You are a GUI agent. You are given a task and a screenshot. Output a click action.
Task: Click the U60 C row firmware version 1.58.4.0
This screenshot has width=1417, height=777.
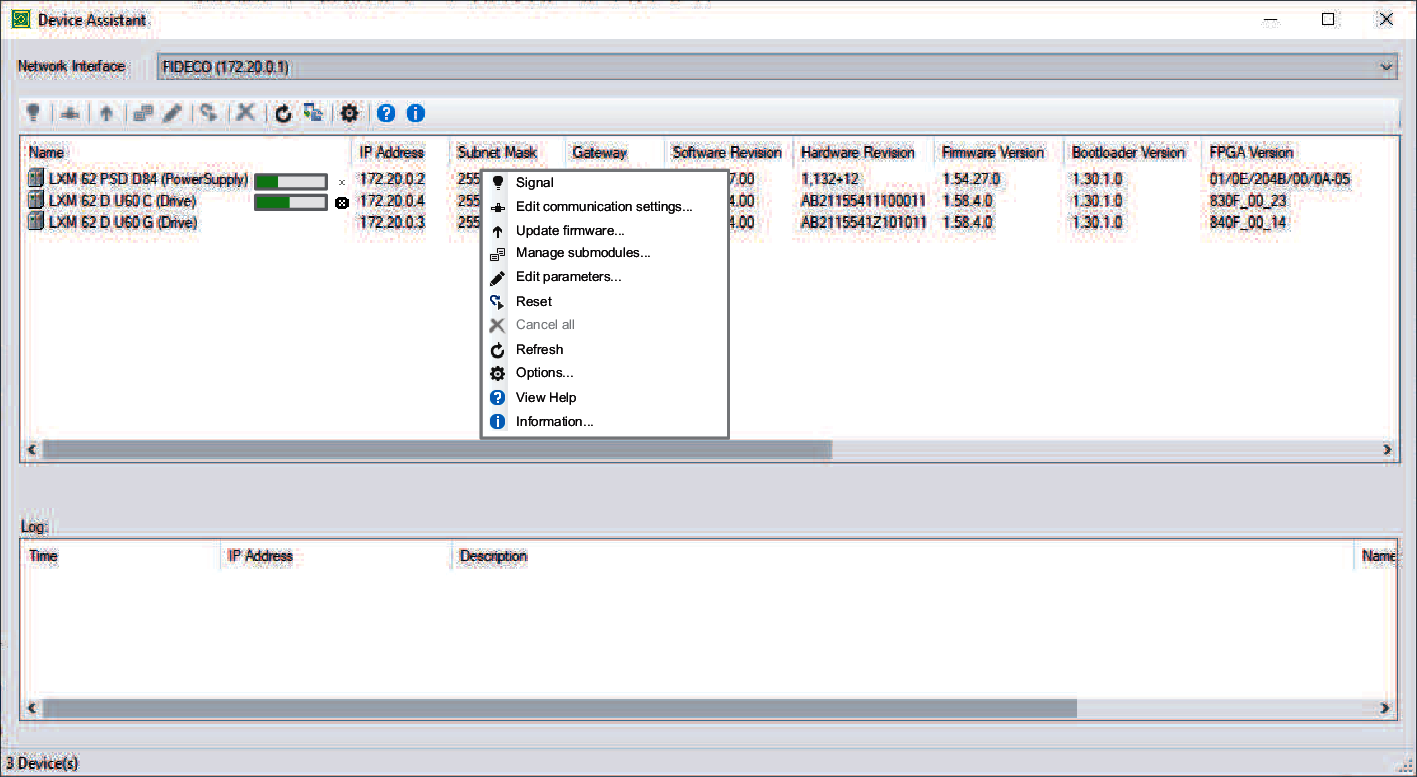966,201
